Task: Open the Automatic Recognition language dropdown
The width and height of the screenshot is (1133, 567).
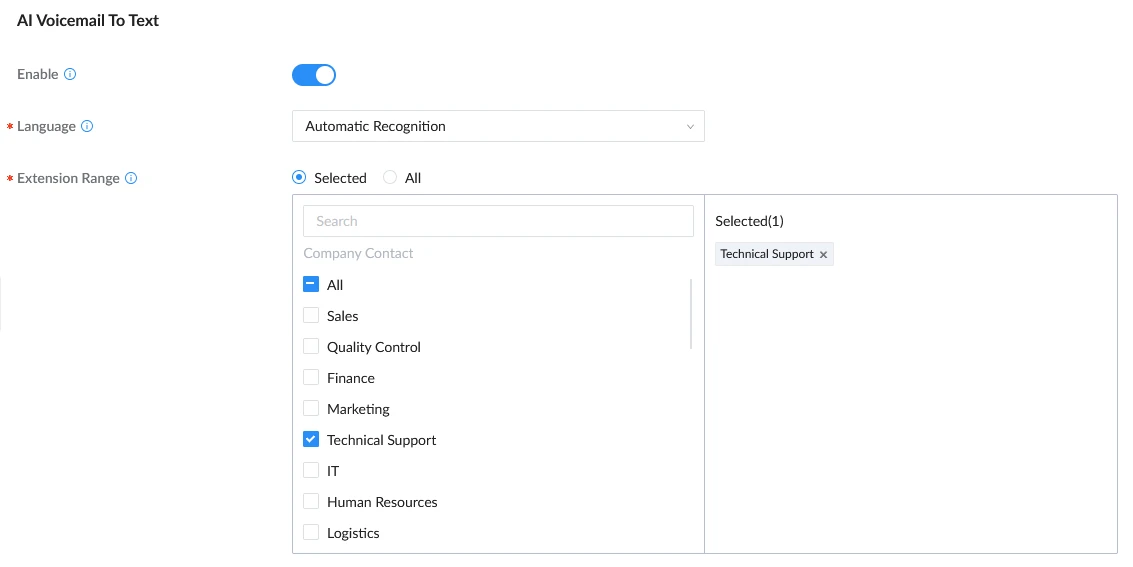Action: tap(498, 126)
